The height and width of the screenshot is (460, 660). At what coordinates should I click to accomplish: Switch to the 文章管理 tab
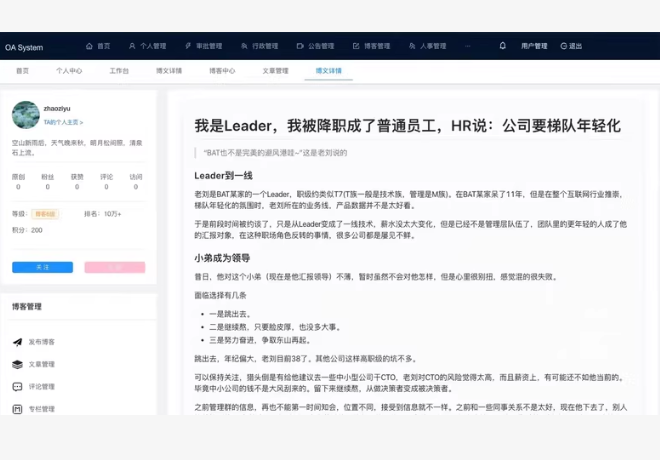coord(276,71)
